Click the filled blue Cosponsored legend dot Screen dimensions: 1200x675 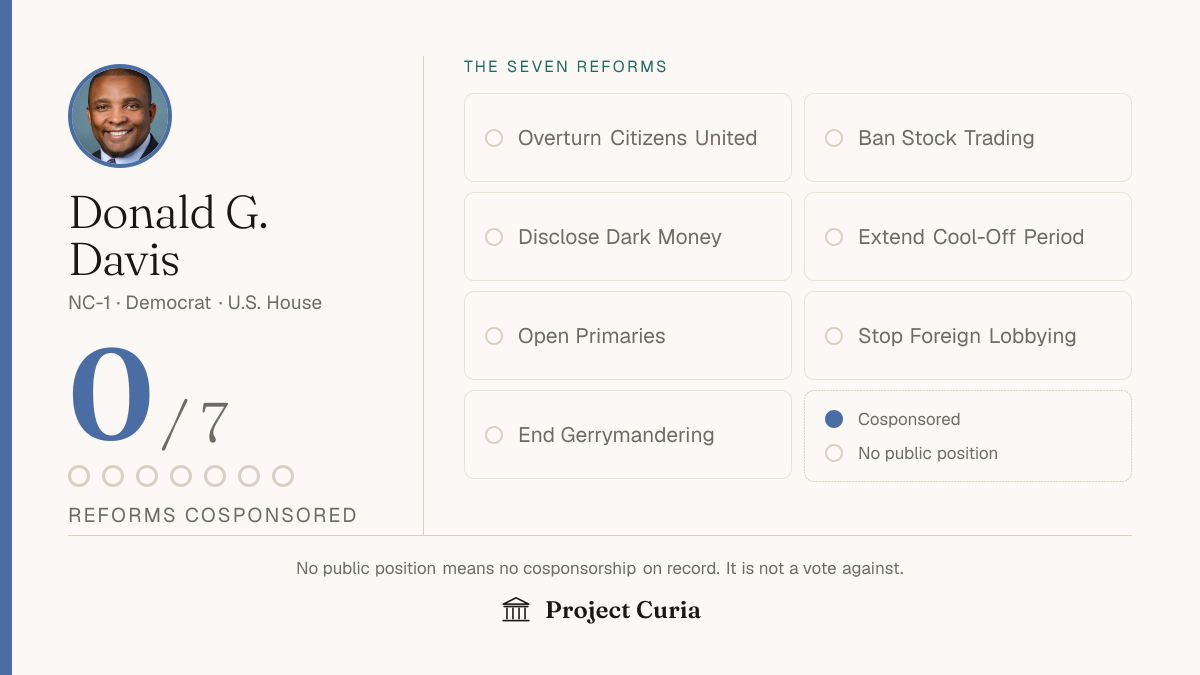(834, 419)
